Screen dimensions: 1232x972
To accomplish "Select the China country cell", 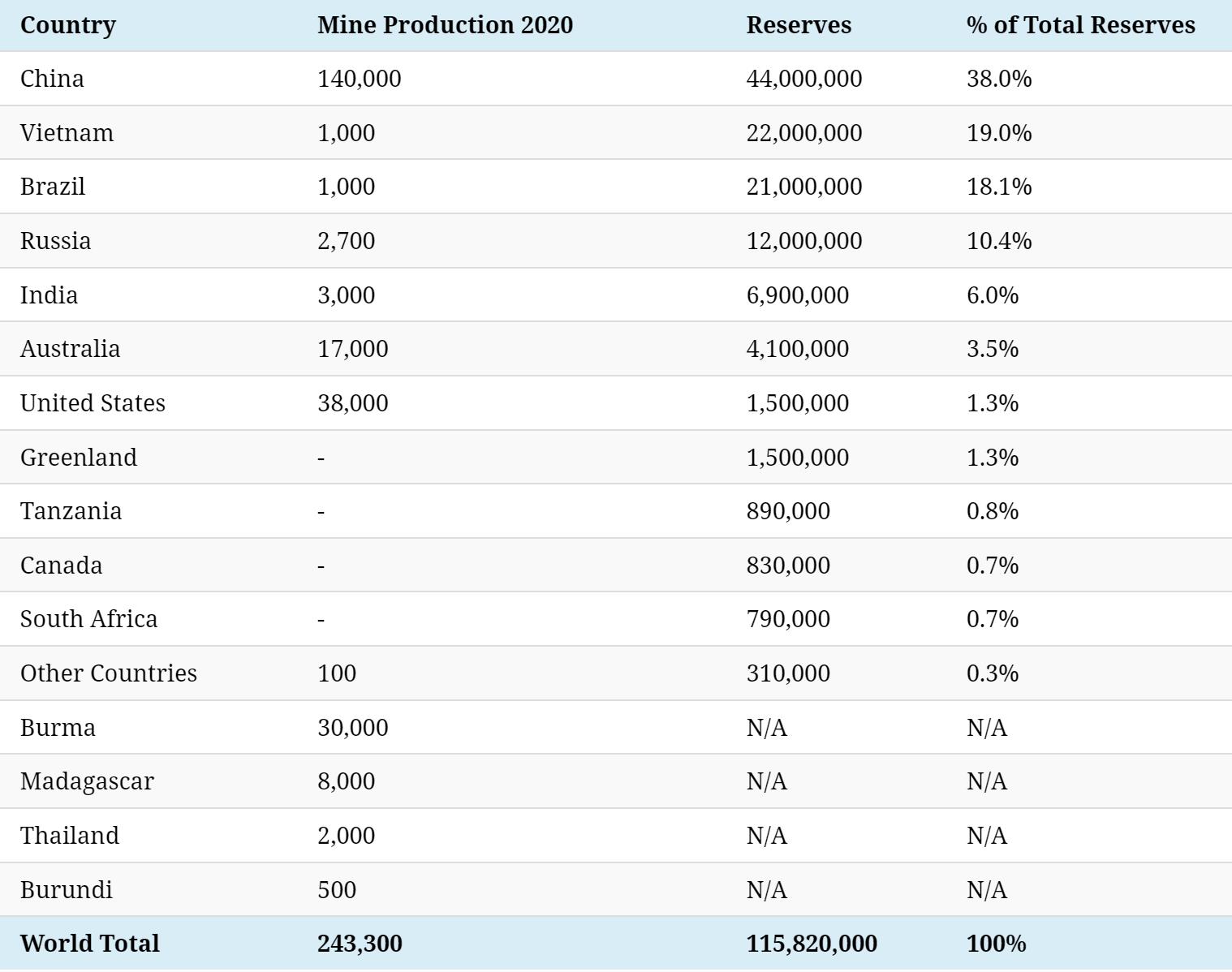I will click(52, 79).
